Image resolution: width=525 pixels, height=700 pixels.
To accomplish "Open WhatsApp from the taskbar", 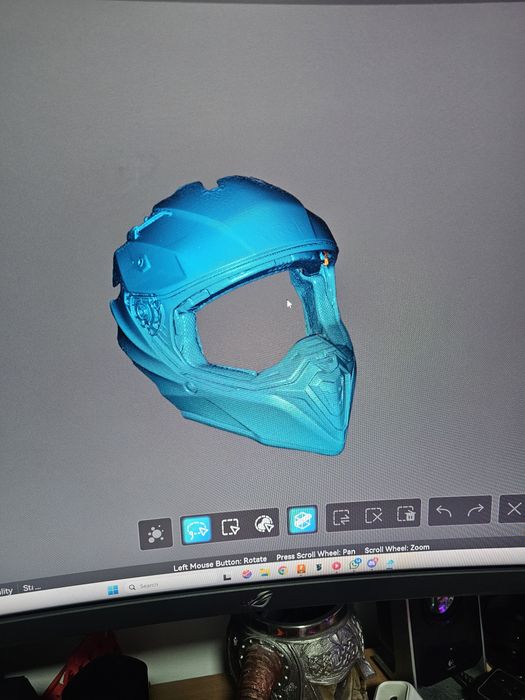I will coord(355,564).
